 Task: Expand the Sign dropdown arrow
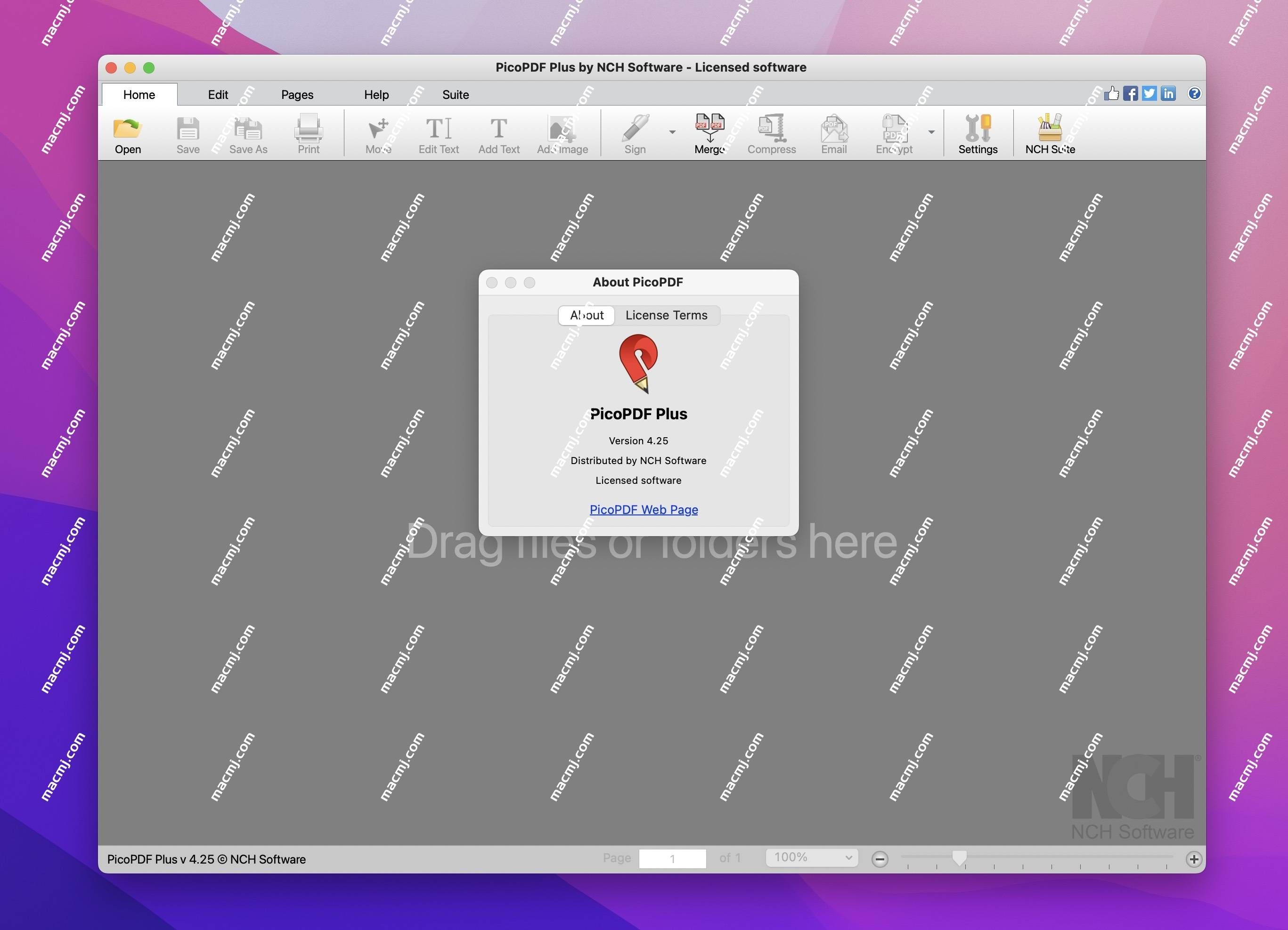pos(672,132)
